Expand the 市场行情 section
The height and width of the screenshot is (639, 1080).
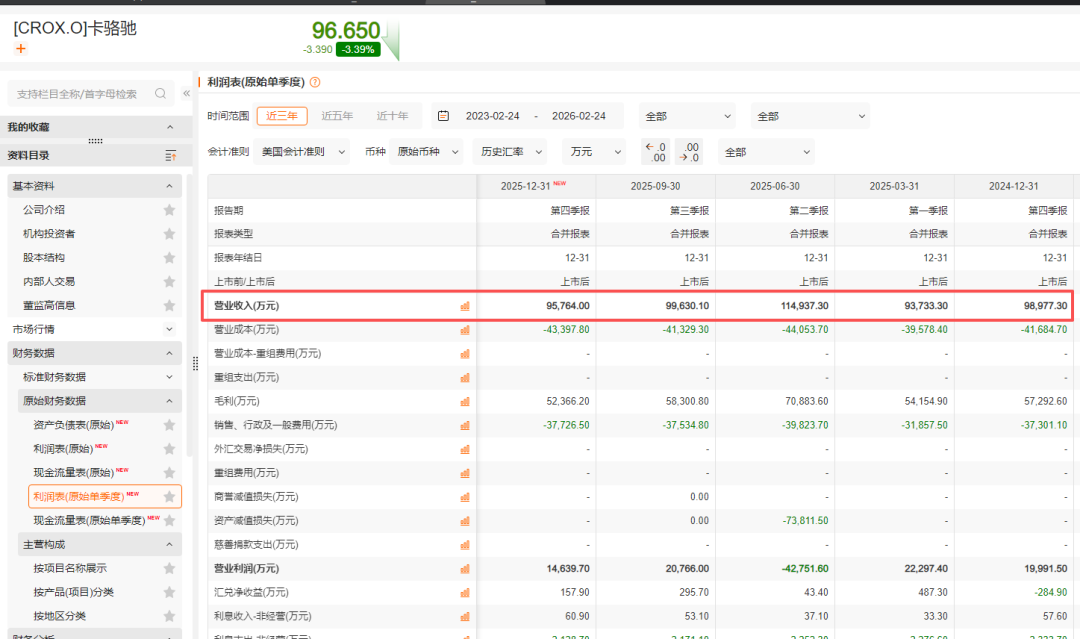[169, 329]
